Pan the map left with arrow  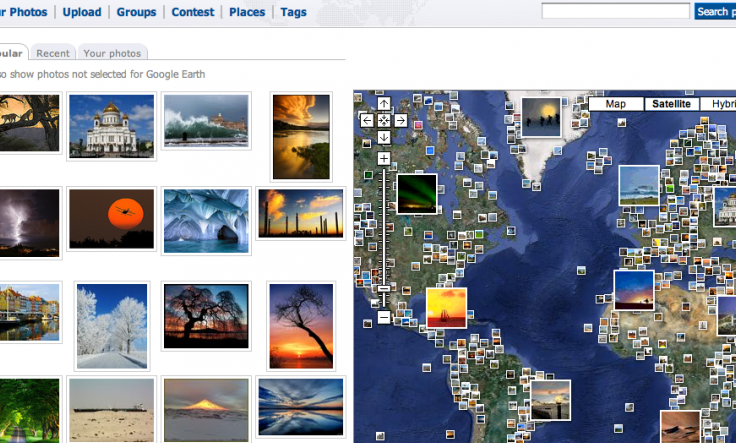coord(367,121)
